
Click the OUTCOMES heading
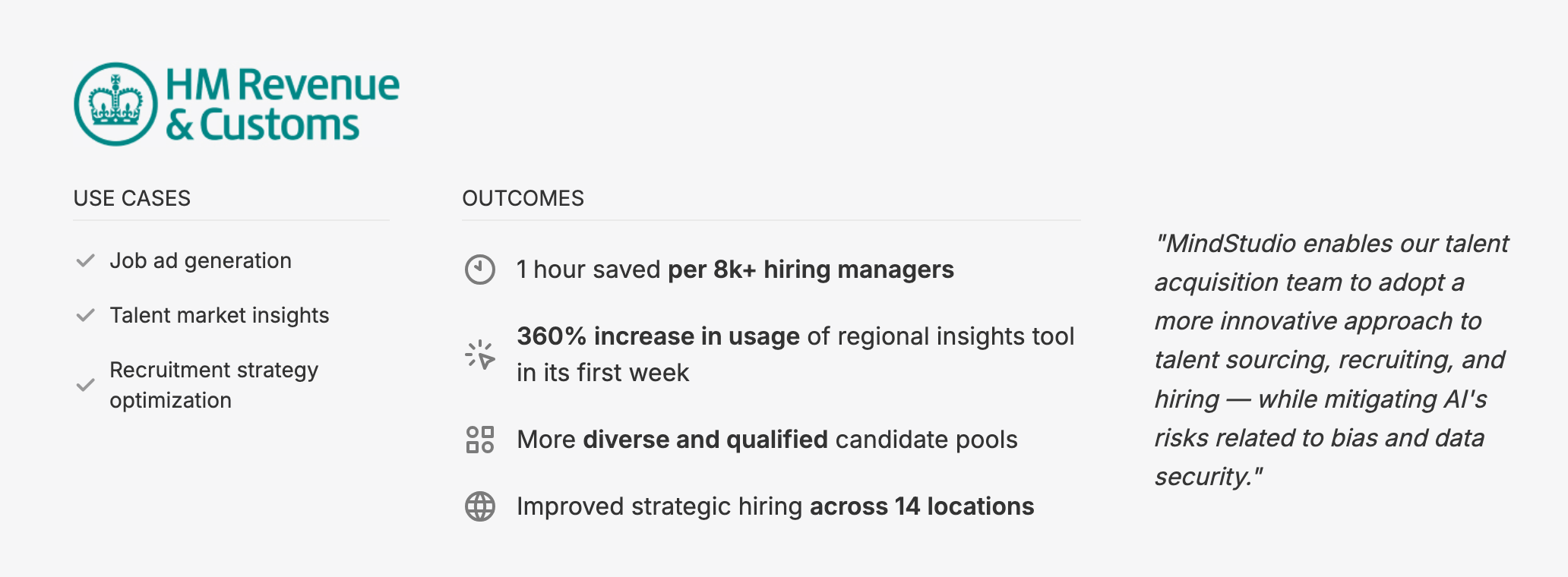(523, 198)
